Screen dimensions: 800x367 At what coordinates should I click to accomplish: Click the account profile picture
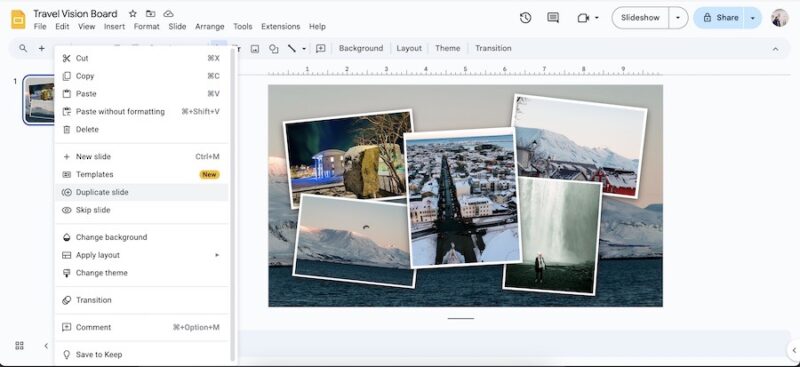tap(780, 18)
